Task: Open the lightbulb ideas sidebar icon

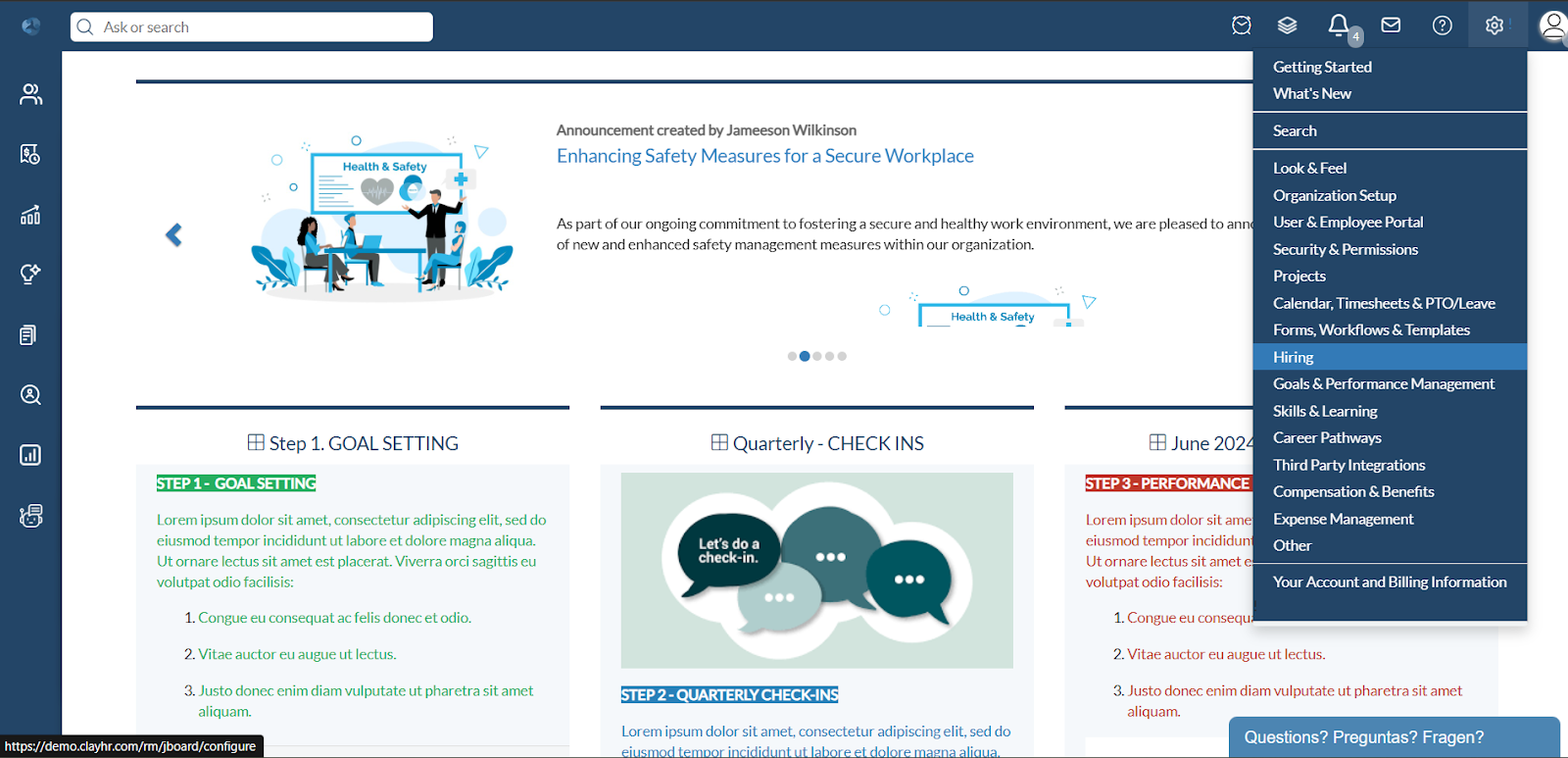Action: coord(30,275)
